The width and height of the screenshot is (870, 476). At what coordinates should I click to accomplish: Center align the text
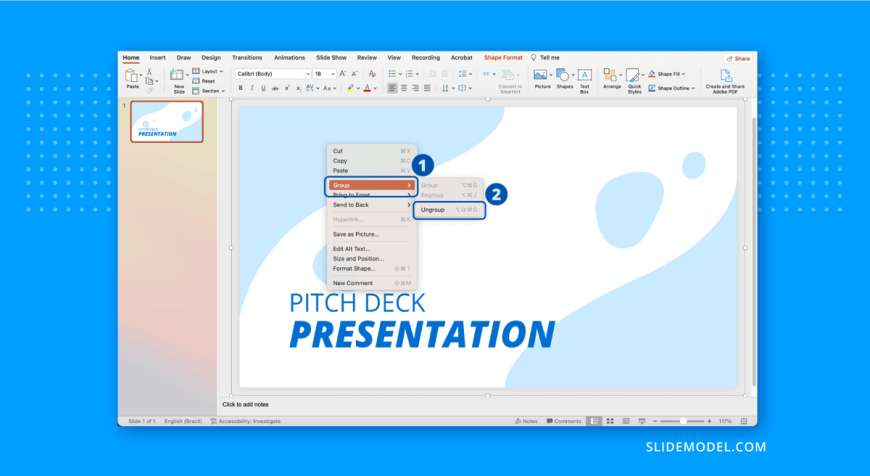(404, 88)
